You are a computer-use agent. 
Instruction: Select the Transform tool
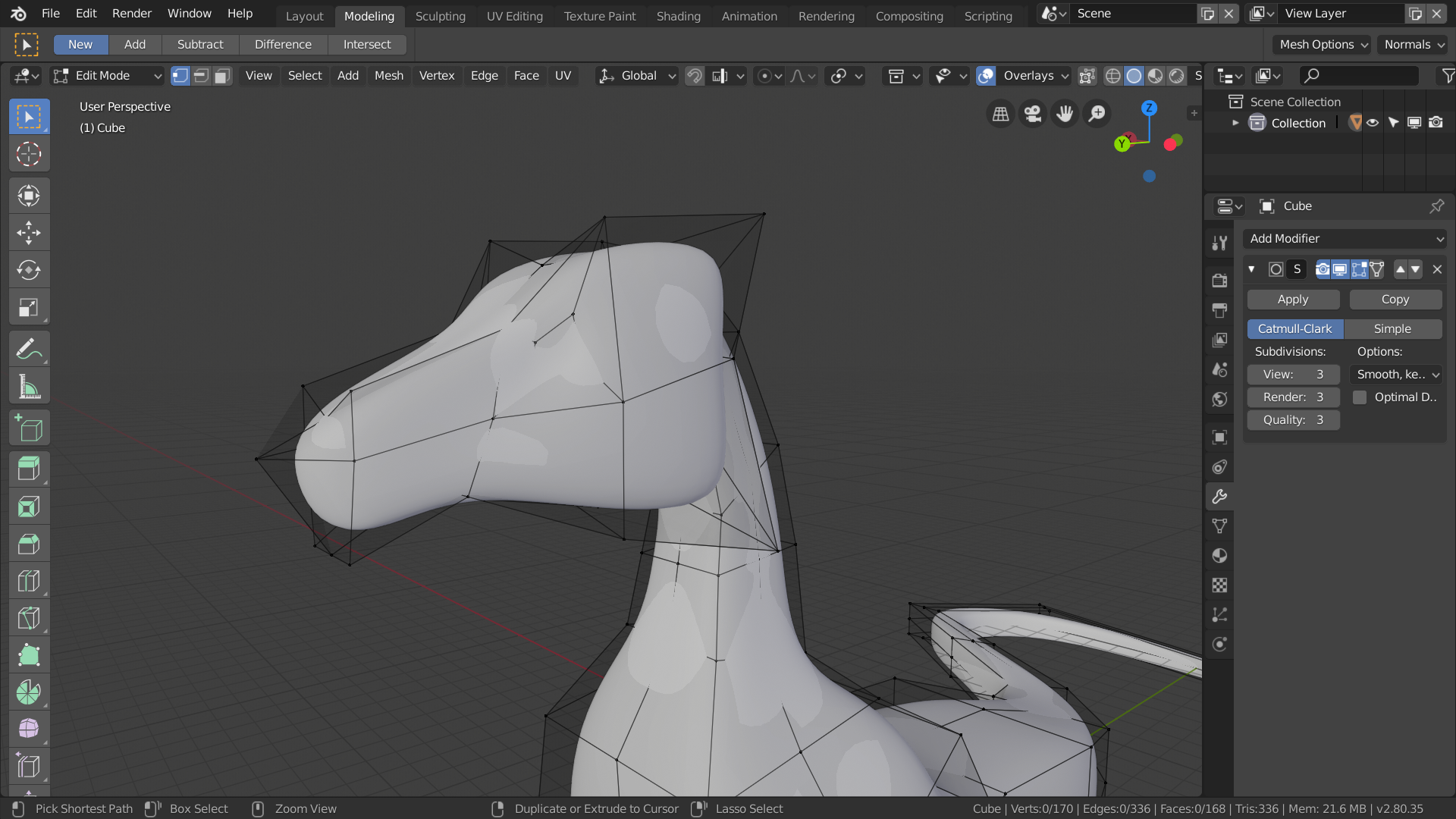click(x=29, y=196)
